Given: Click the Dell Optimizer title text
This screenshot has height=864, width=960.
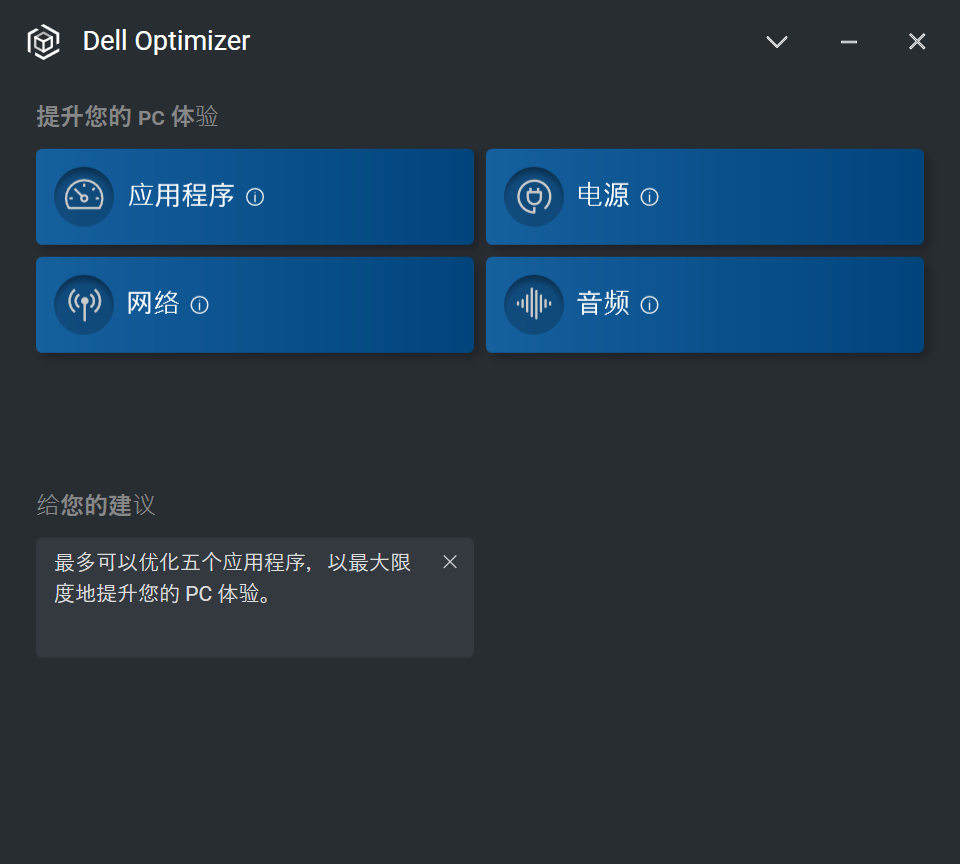Looking at the screenshot, I should tap(166, 42).
